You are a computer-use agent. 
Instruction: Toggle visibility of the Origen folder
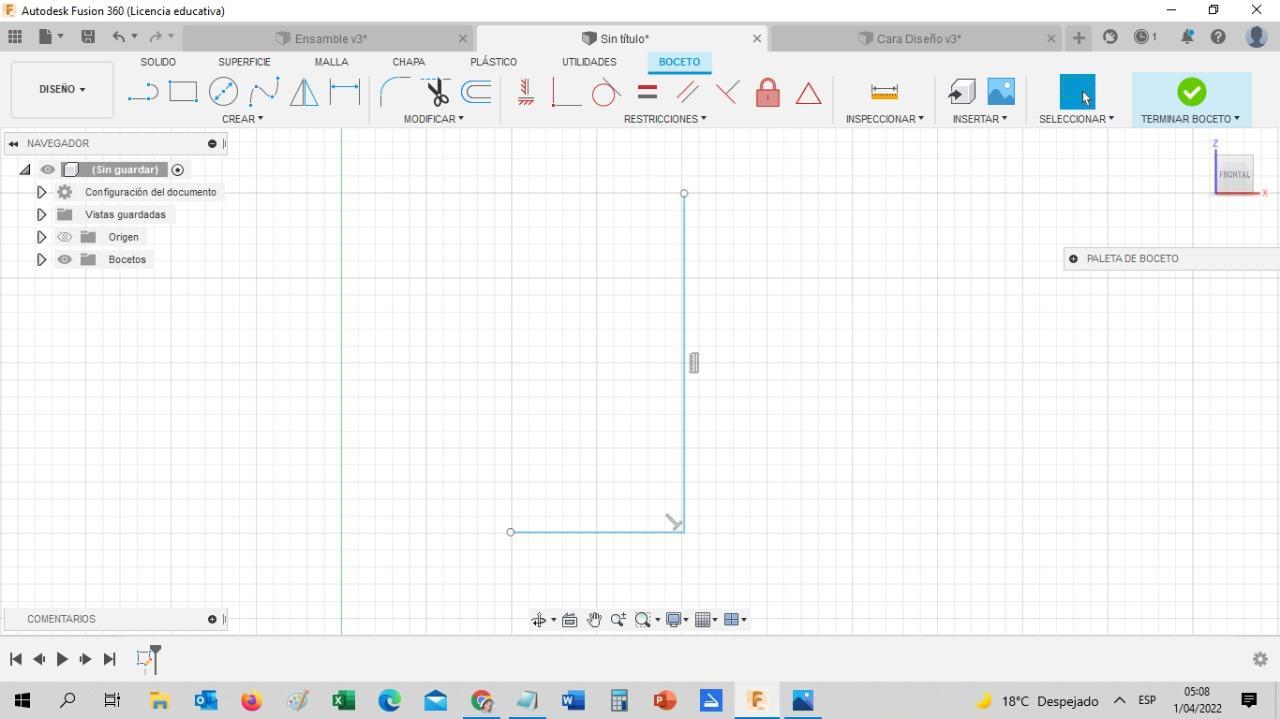[65, 237]
